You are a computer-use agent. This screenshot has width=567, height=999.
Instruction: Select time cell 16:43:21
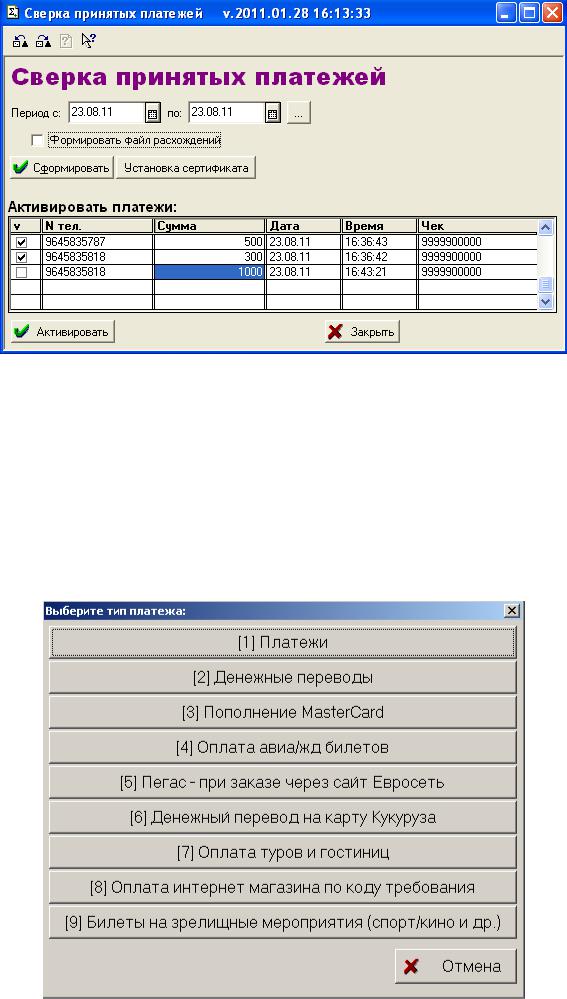point(379,272)
